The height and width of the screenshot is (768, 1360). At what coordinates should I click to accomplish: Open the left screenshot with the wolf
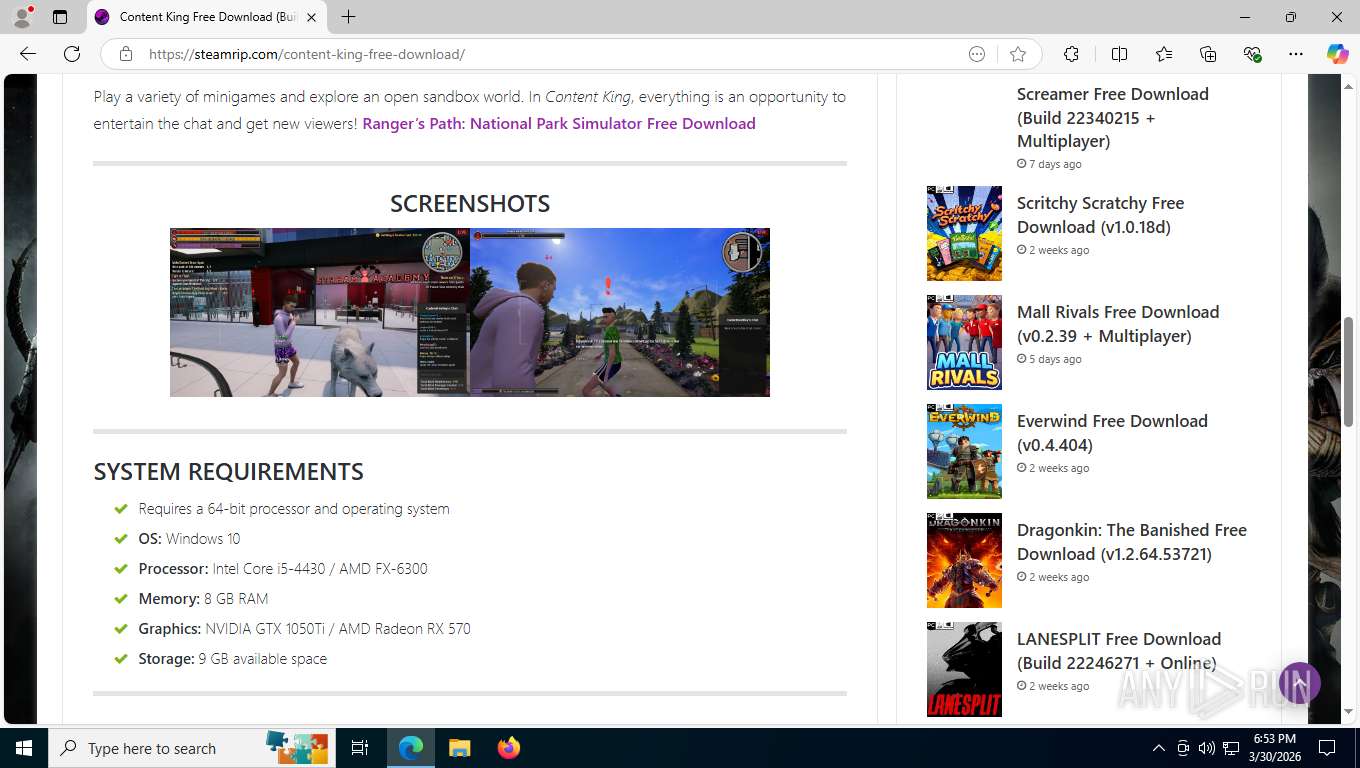point(320,312)
